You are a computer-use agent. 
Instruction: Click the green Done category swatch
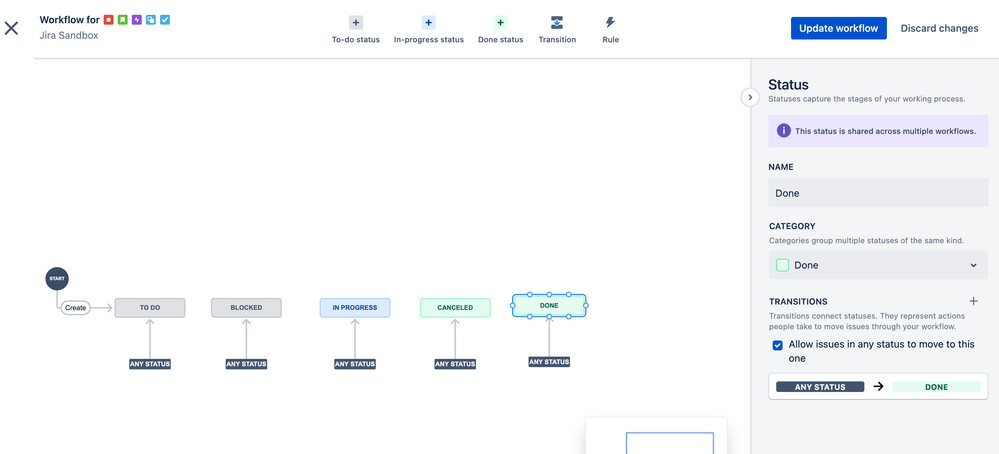783,265
